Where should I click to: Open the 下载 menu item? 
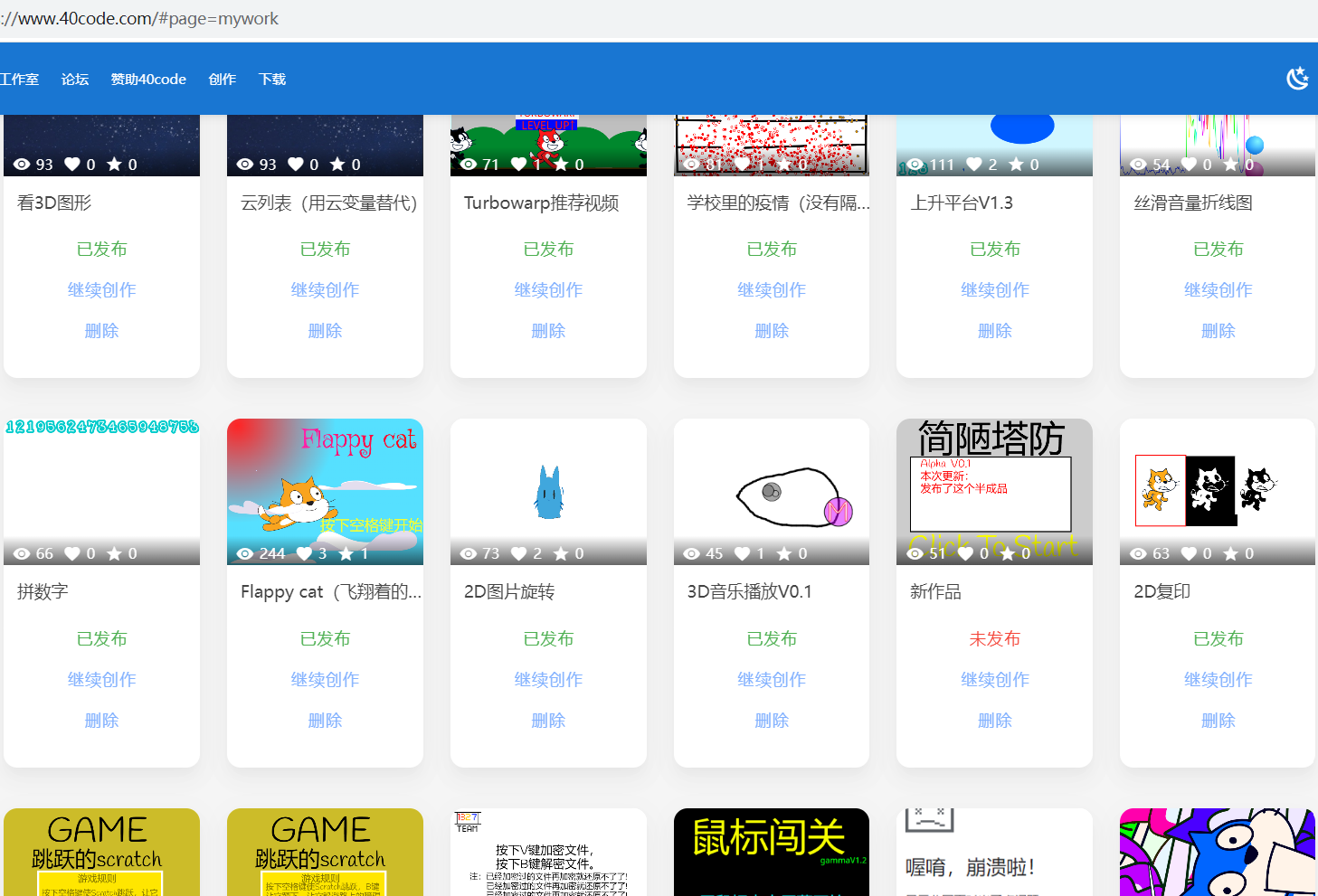coord(271,79)
